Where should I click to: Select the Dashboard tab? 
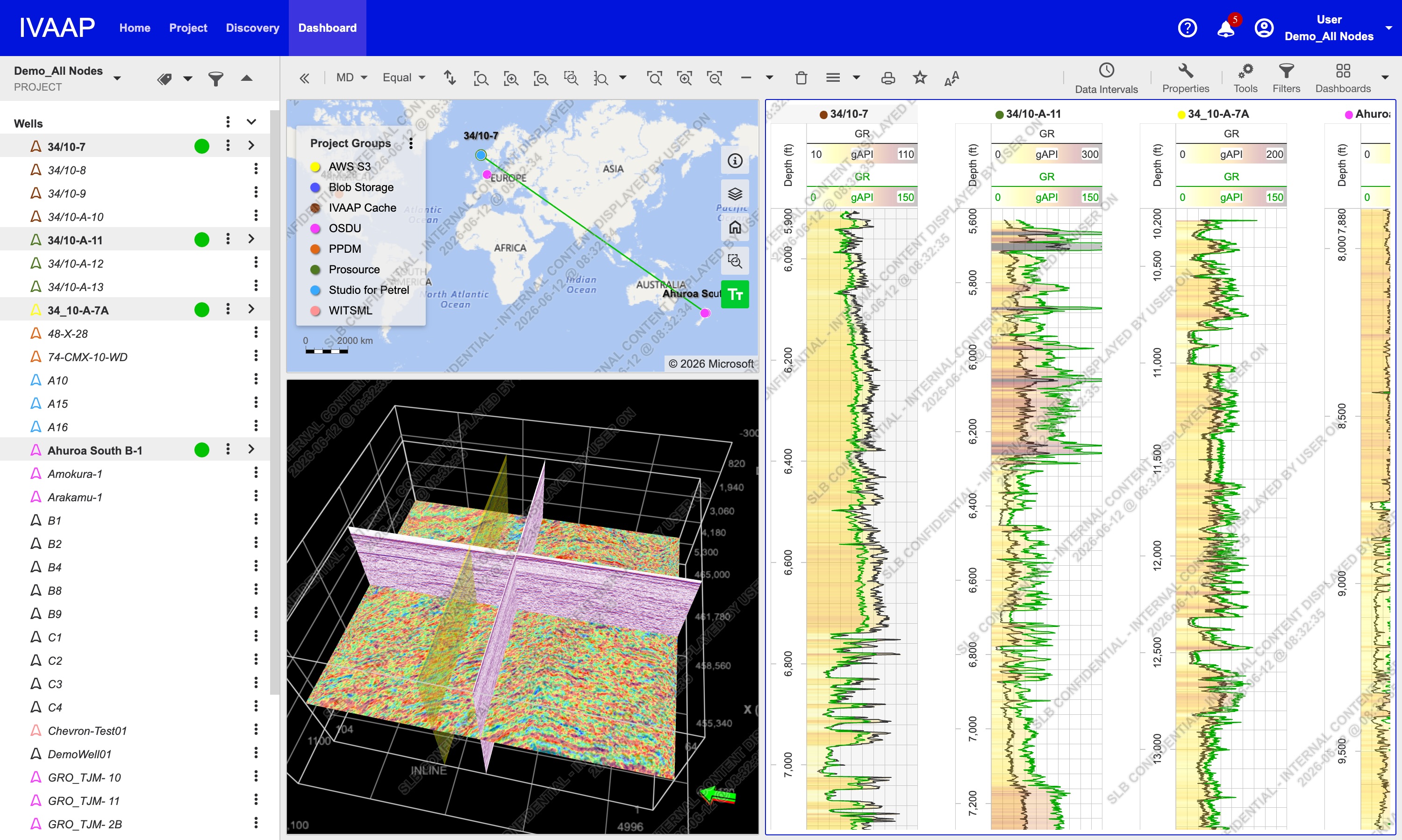coord(327,28)
